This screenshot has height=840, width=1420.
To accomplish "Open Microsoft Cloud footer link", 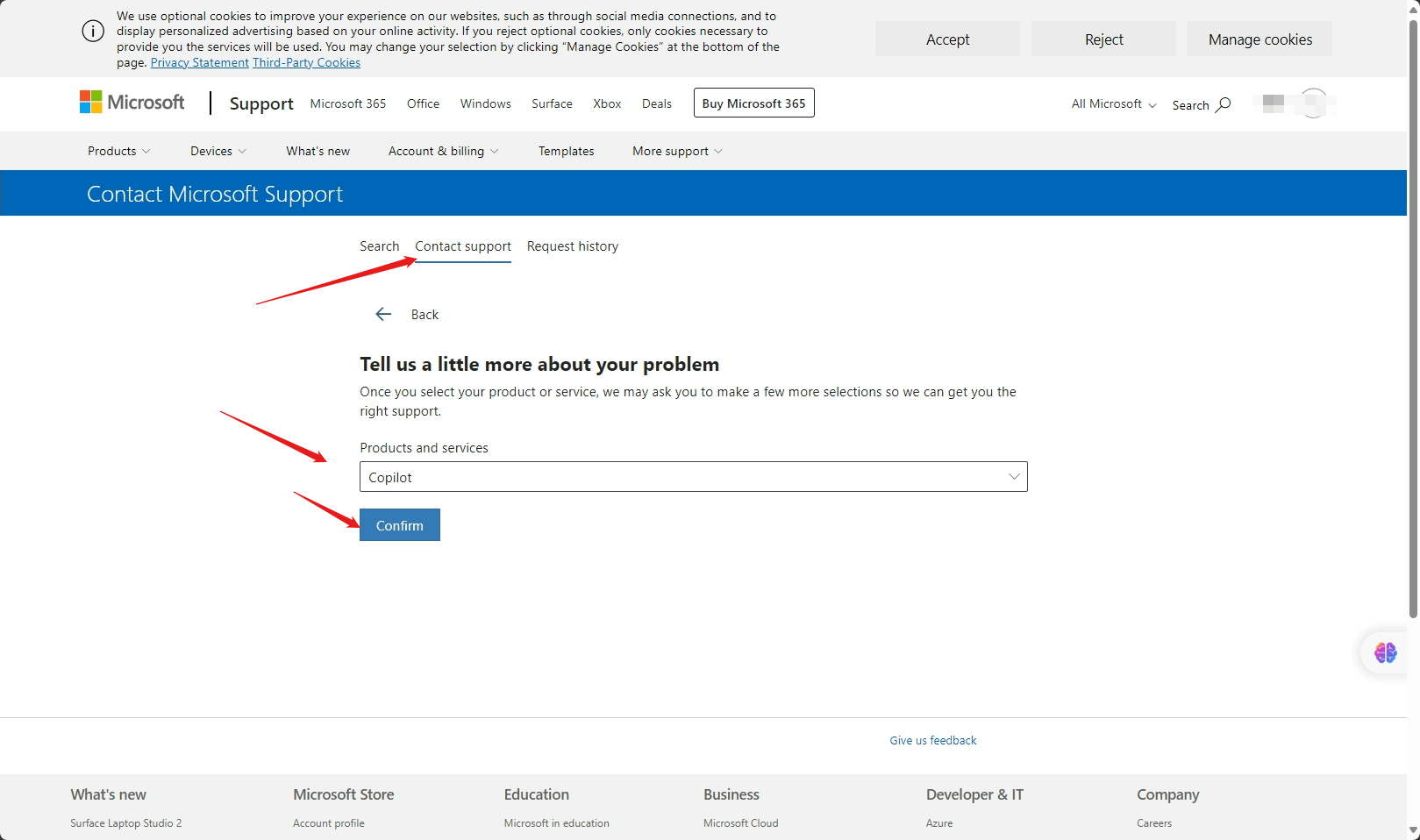I will (741, 823).
